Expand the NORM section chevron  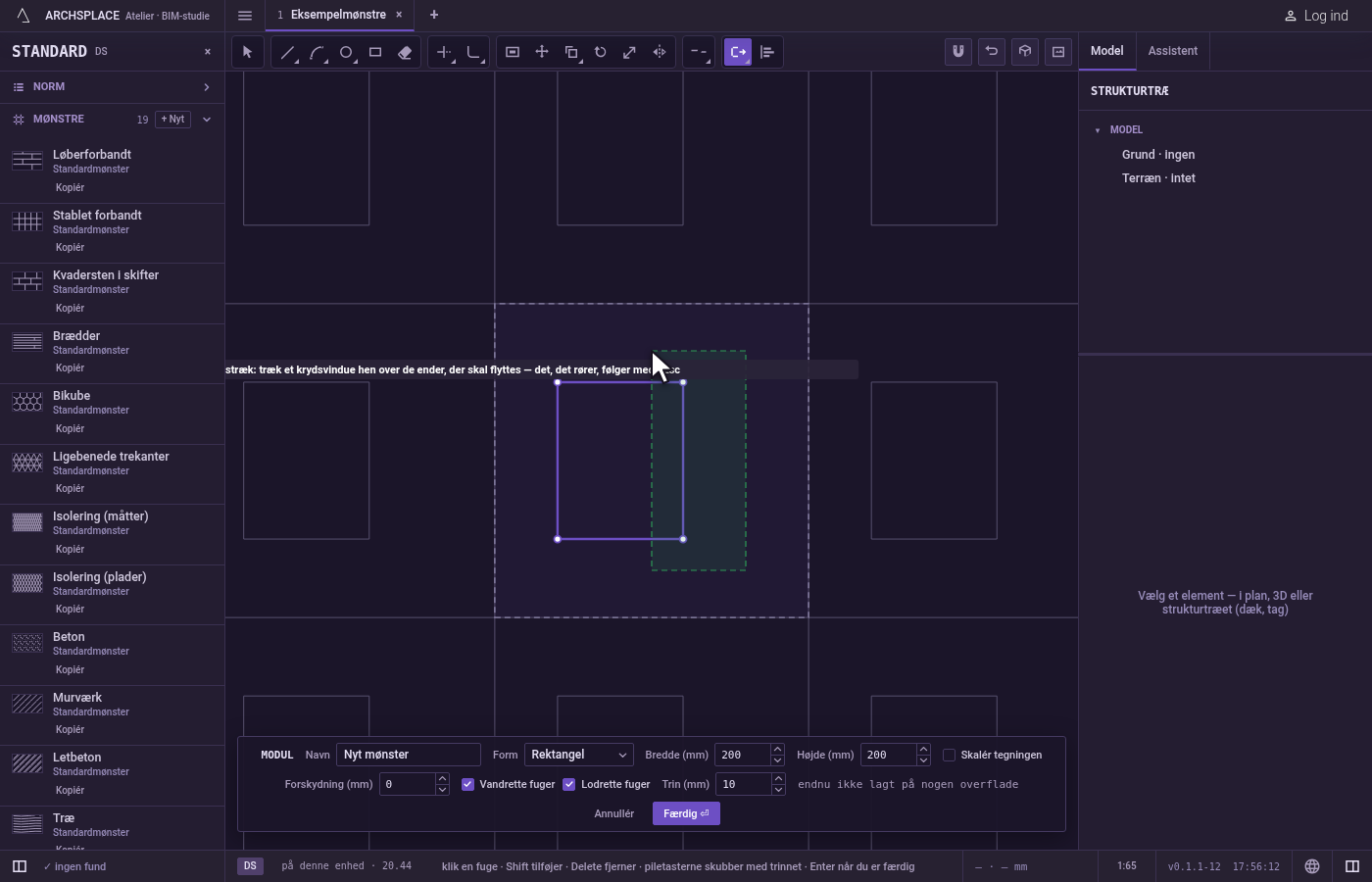tap(207, 87)
